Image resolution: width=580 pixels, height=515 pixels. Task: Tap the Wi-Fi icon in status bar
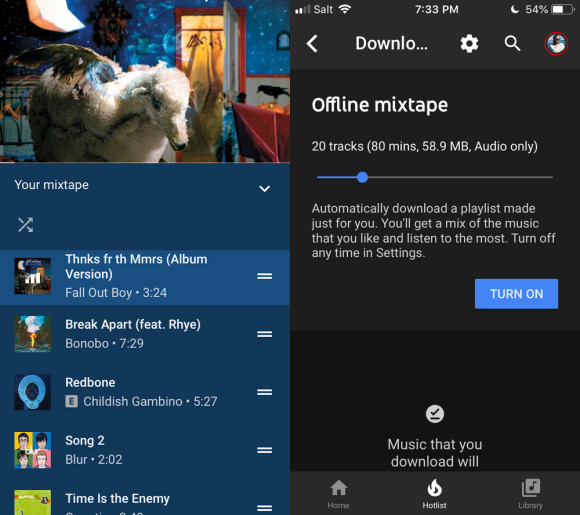point(345,9)
